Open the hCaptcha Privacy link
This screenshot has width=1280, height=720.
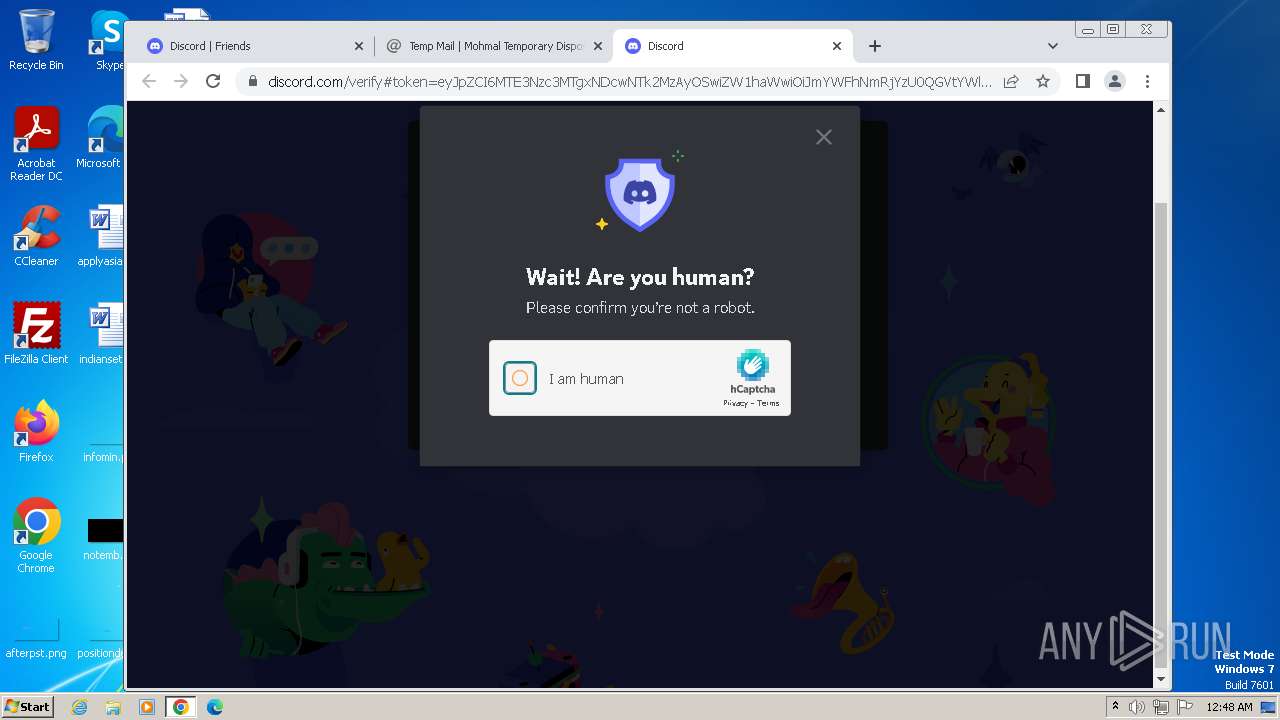coord(735,403)
